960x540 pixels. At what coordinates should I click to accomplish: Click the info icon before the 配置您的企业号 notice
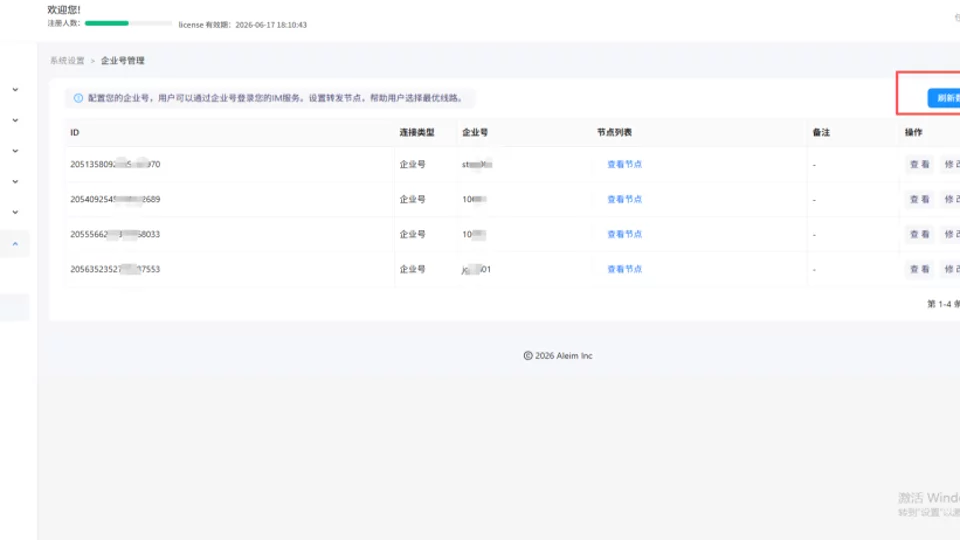(x=78, y=98)
